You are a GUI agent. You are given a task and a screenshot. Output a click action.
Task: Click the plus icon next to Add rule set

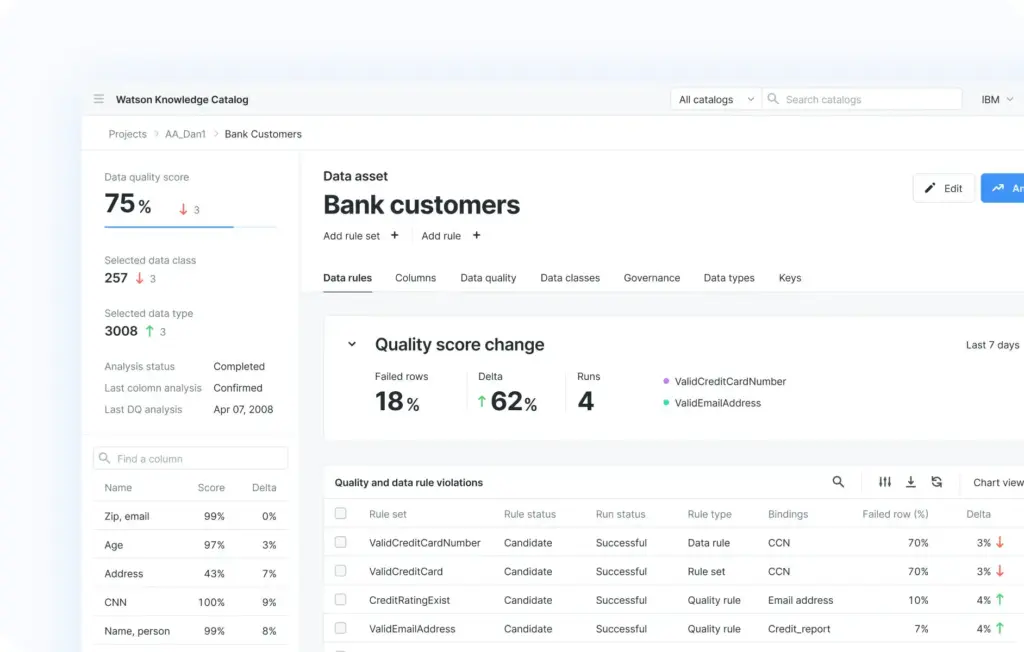pyautogui.click(x=394, y=236)
